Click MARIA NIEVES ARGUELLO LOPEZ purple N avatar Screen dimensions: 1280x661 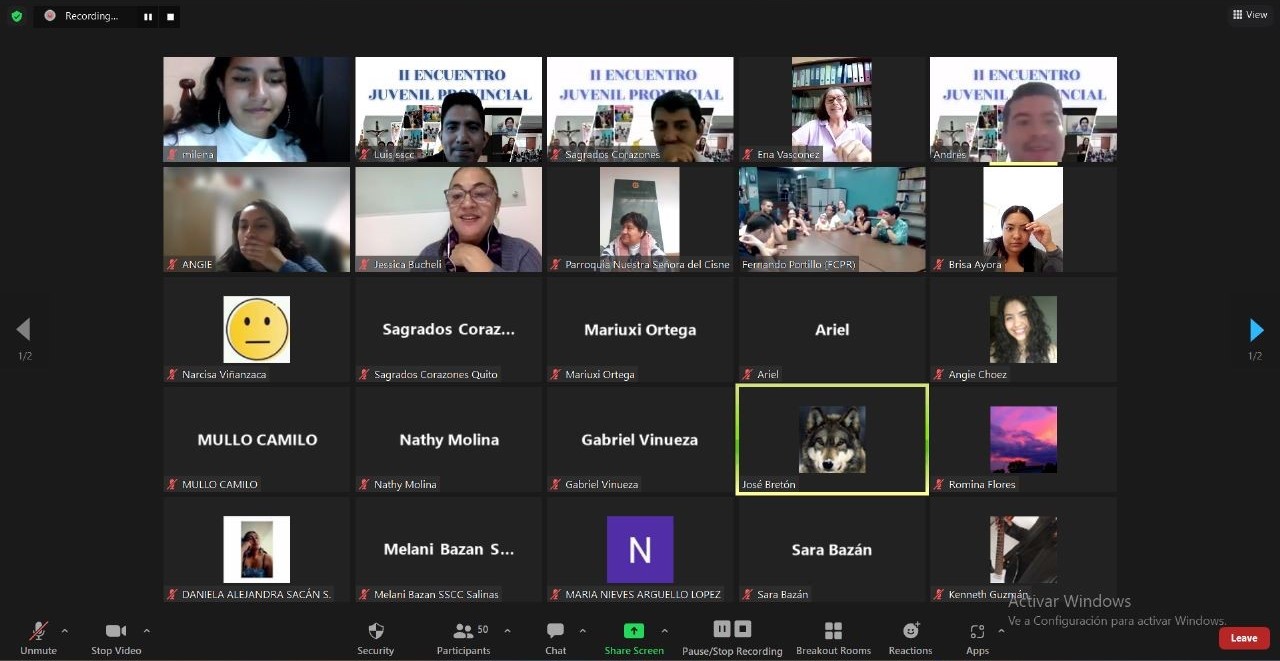tap(640, 549)
